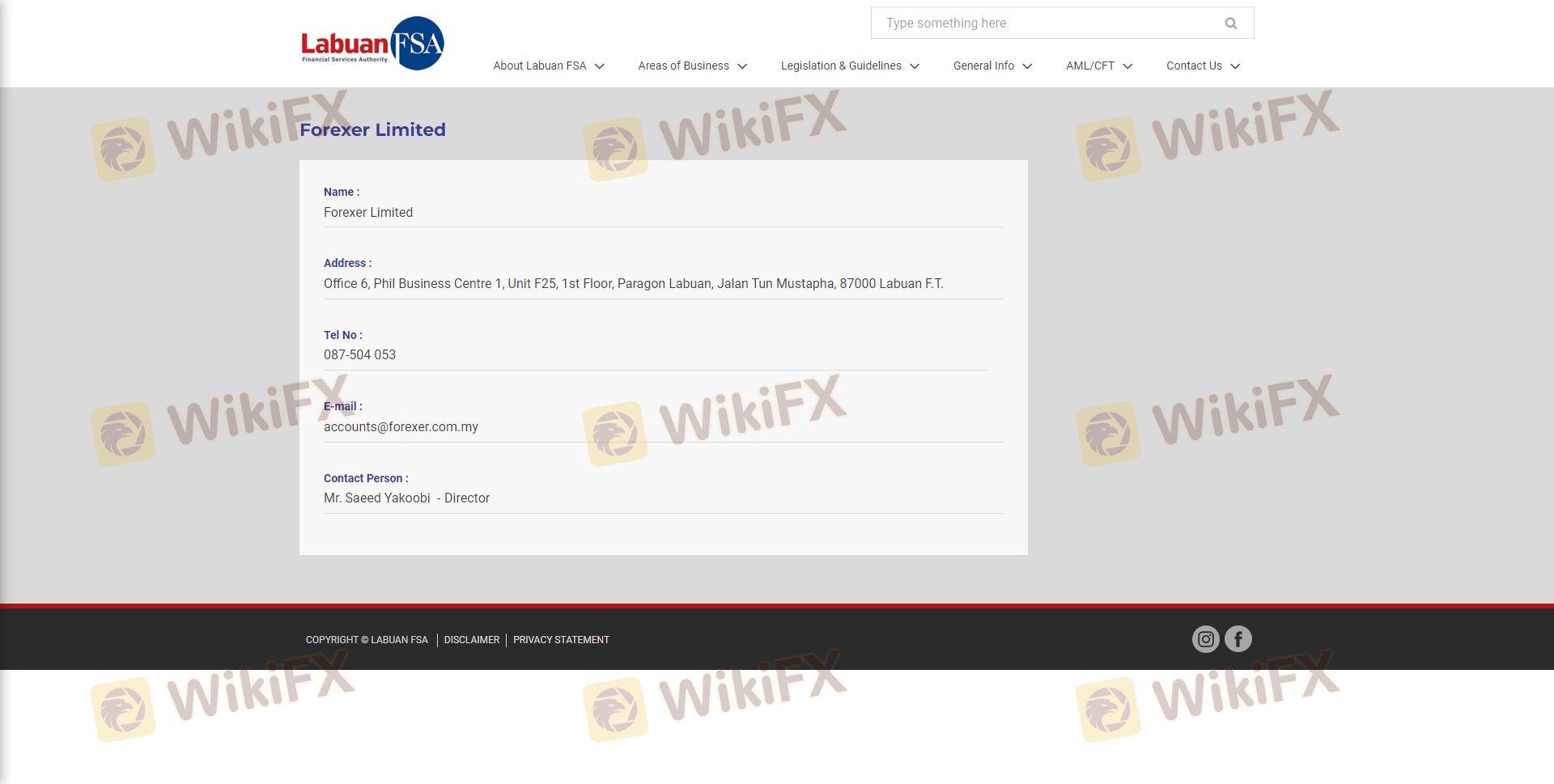Expand chevron beside Areas of Business

tap(742, 66)
